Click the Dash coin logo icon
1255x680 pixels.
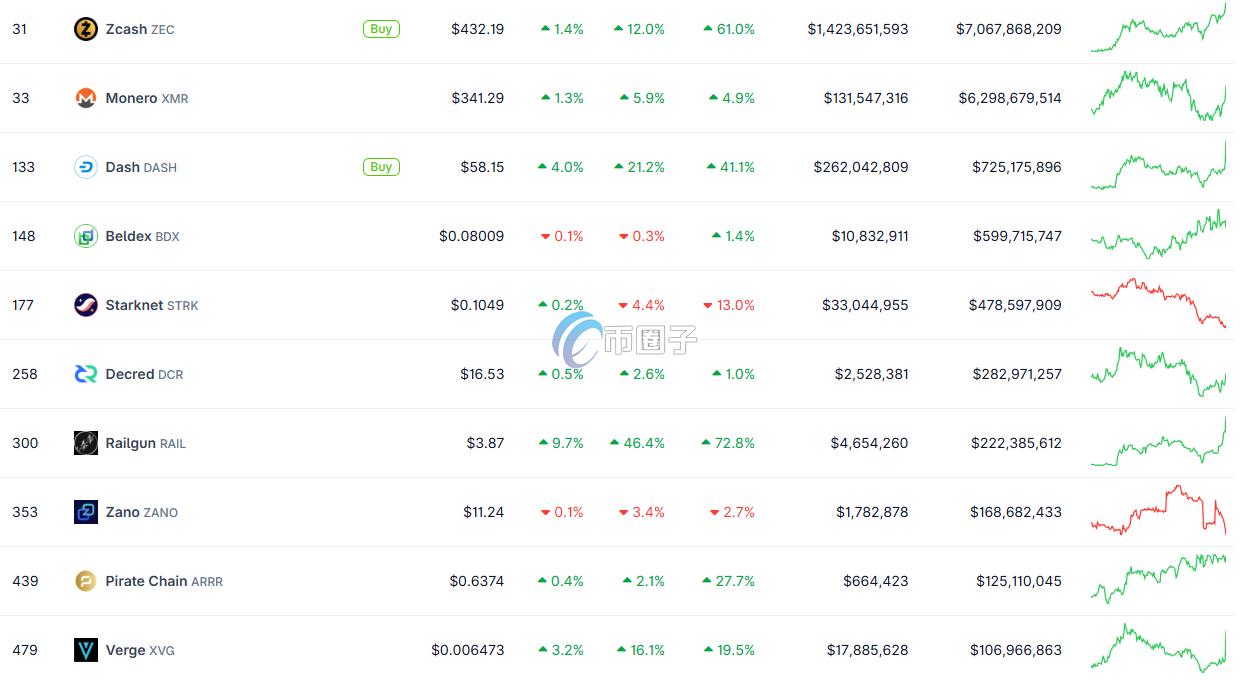point(86,167)
